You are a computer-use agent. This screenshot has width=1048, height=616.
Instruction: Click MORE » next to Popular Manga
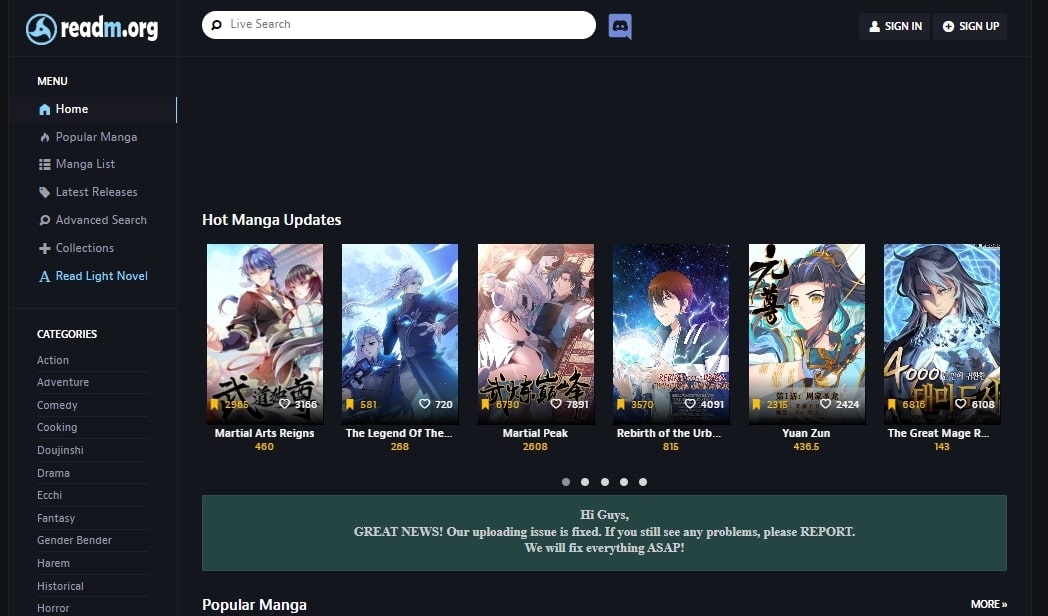tap(989, 604)
